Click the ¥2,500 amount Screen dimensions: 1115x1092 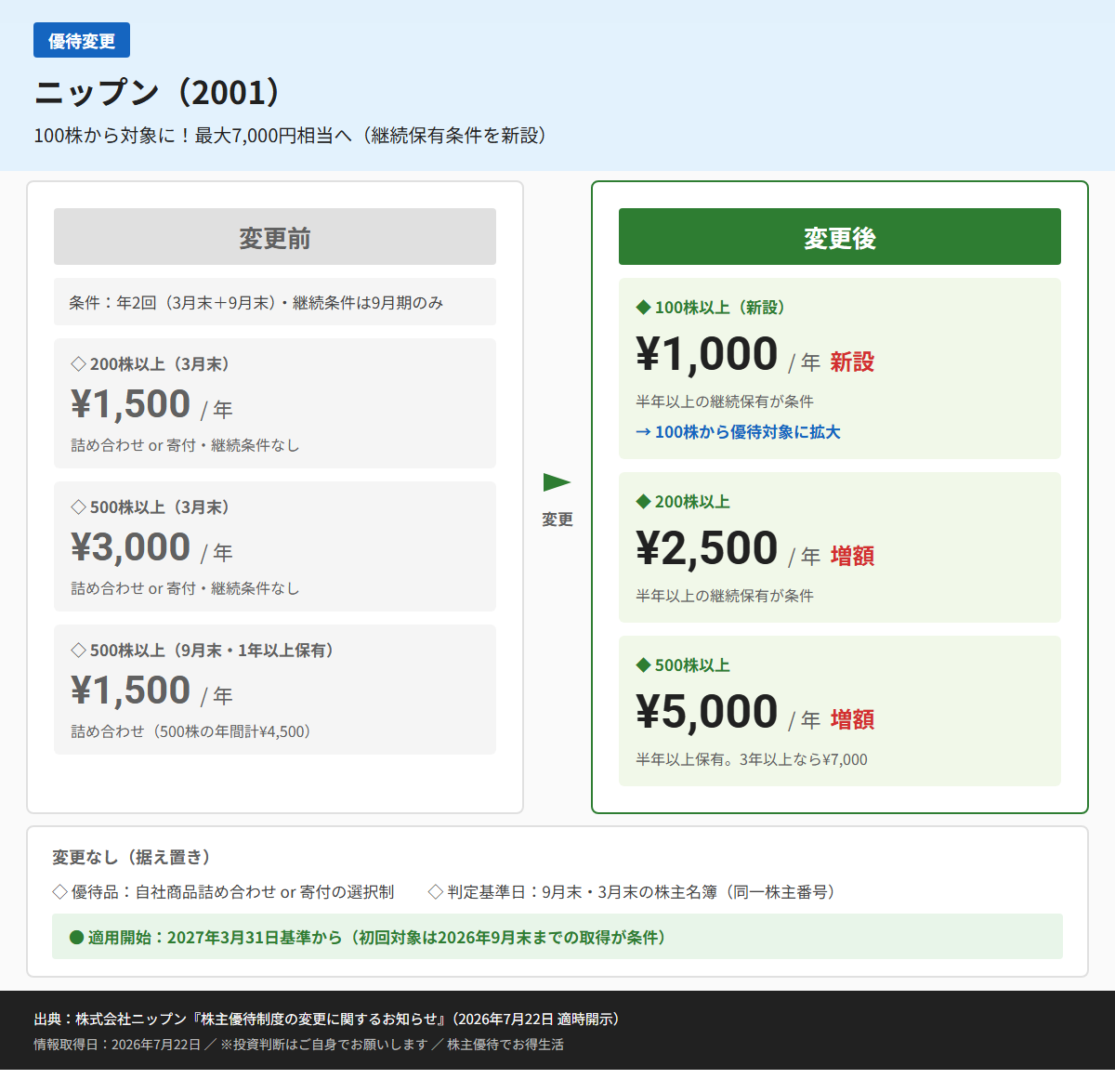point(707,548)
